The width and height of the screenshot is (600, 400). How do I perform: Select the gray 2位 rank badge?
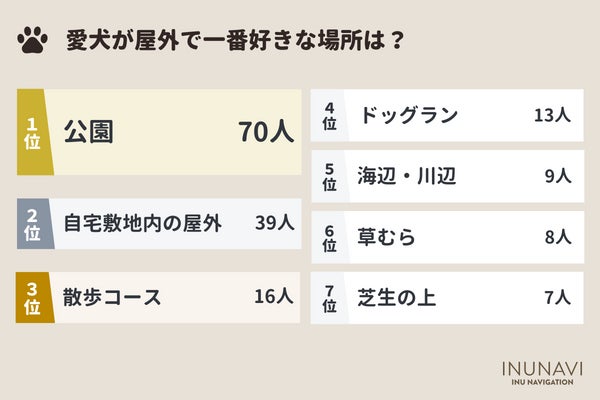(x=31, y=223)
